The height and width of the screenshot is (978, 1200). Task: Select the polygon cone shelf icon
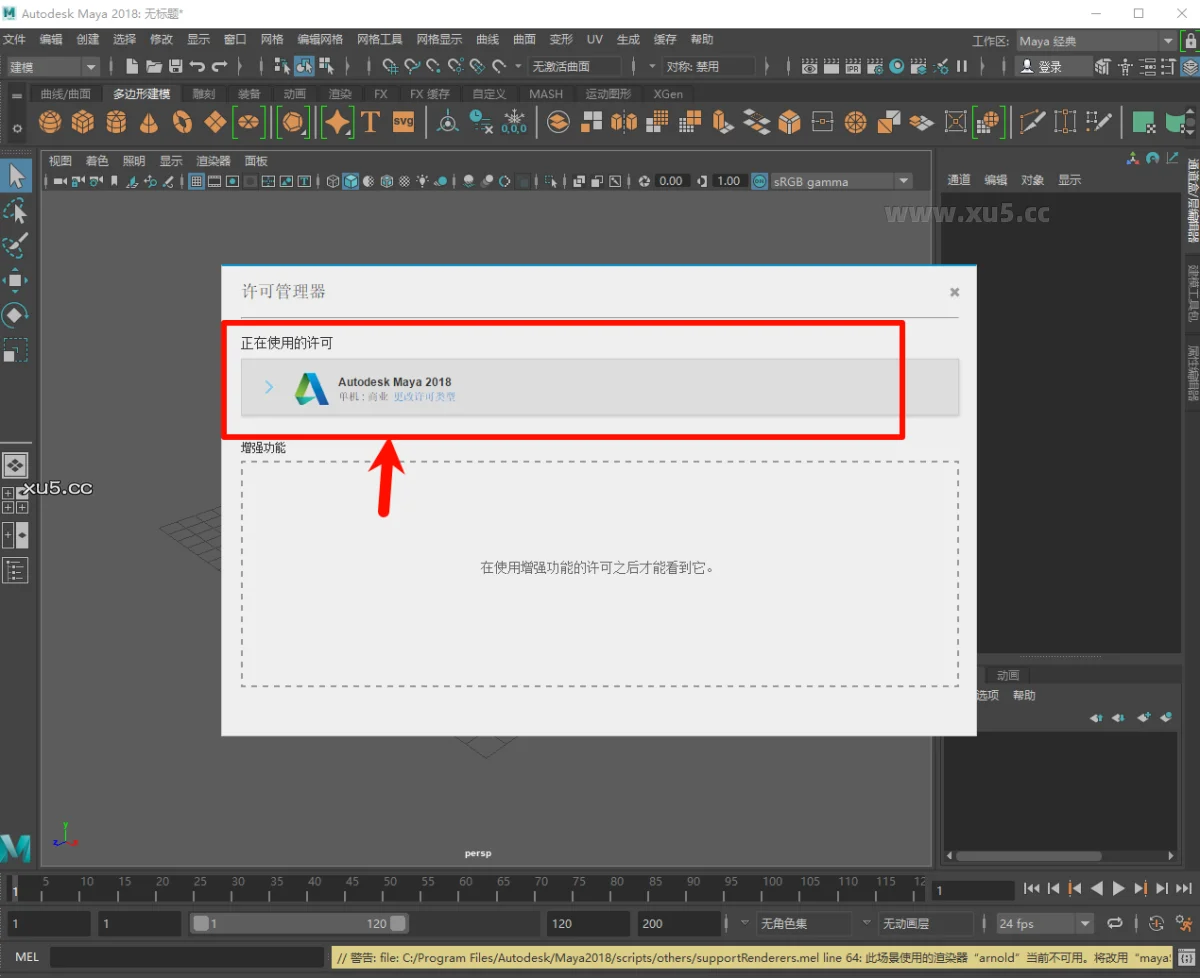(x=149, y=122)
